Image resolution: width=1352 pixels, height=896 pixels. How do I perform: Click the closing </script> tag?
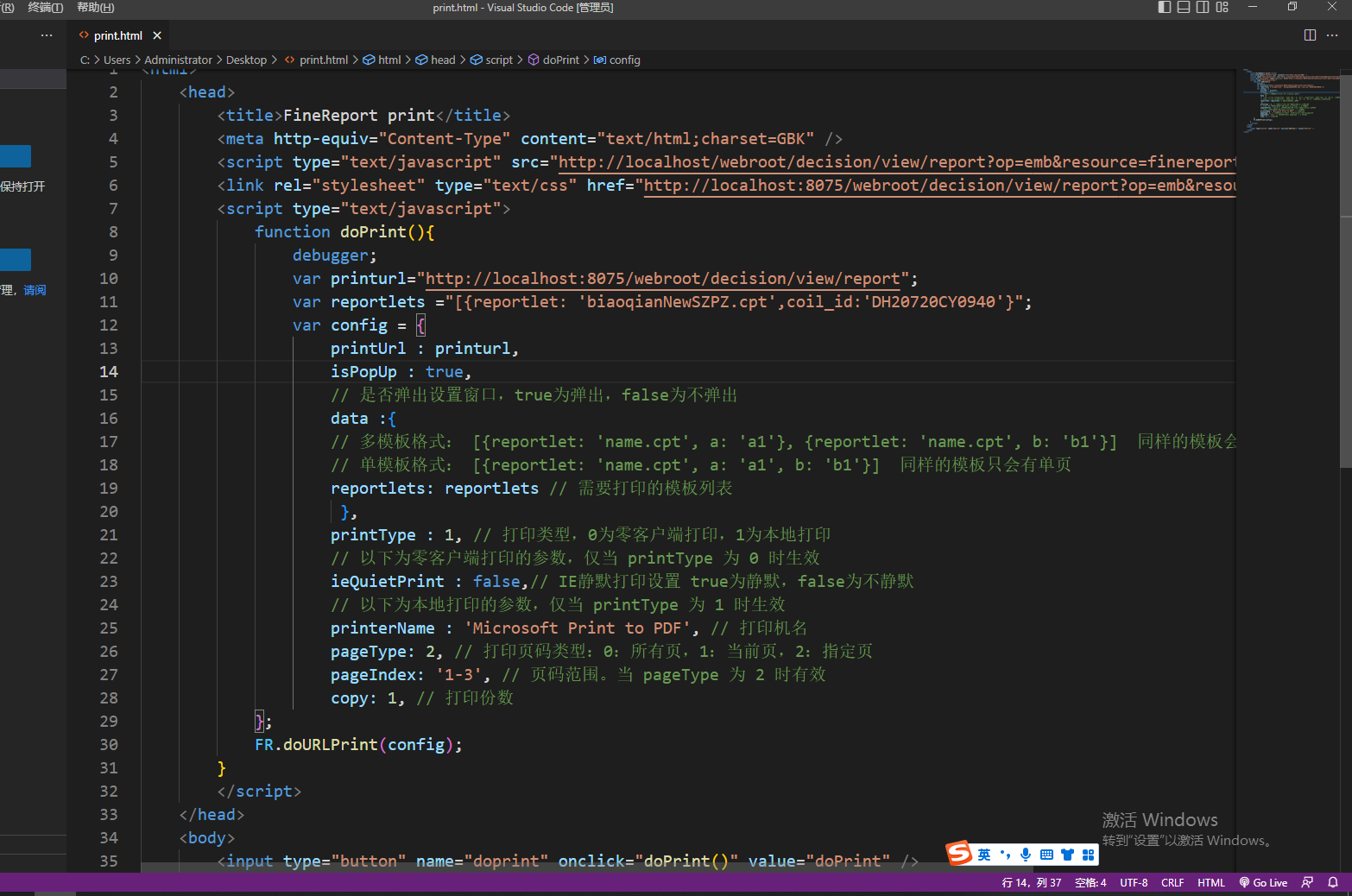click(259, 792)
